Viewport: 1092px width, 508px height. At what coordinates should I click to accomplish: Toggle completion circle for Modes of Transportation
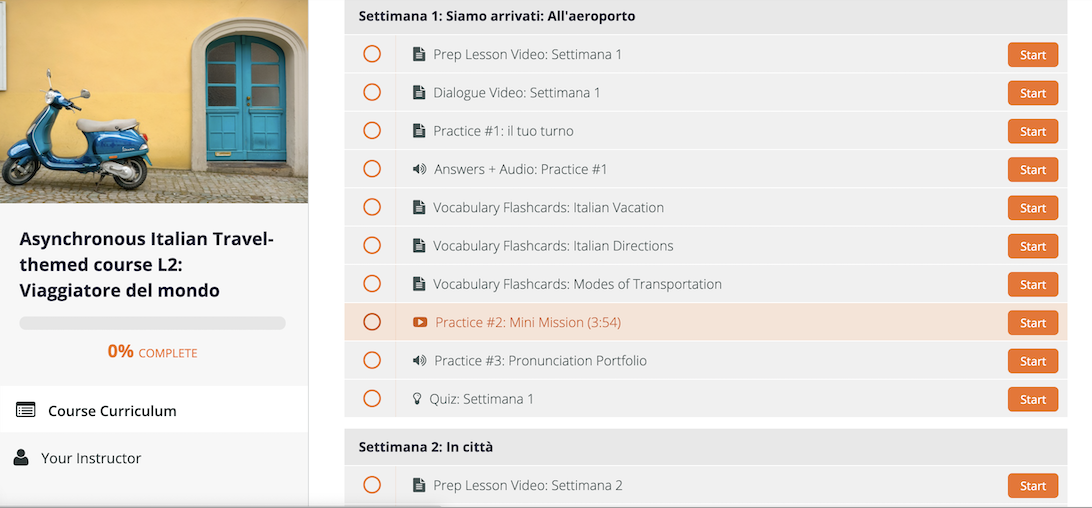372,284
